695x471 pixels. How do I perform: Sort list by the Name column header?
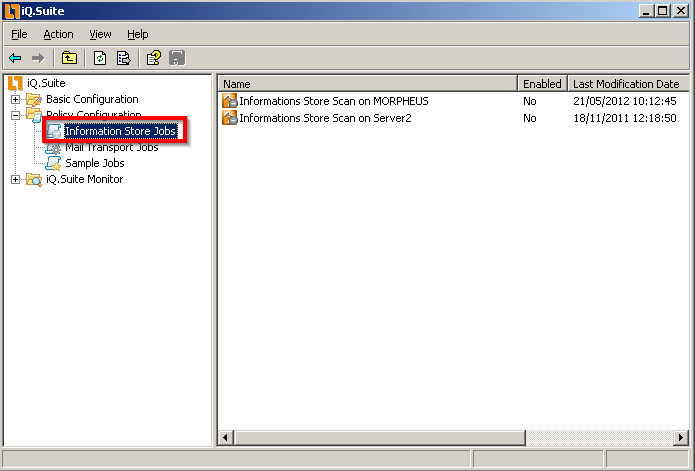pyautogui.click(x=366, y=84)
